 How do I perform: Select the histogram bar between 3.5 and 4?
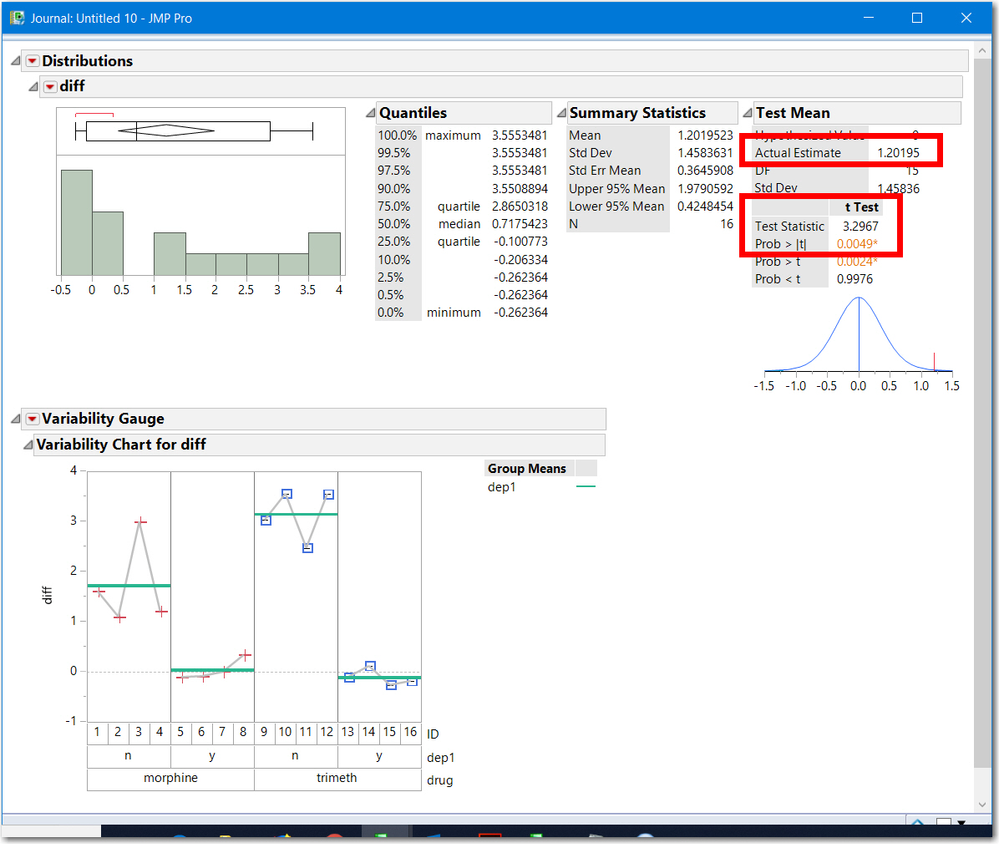tap(324, 254)
